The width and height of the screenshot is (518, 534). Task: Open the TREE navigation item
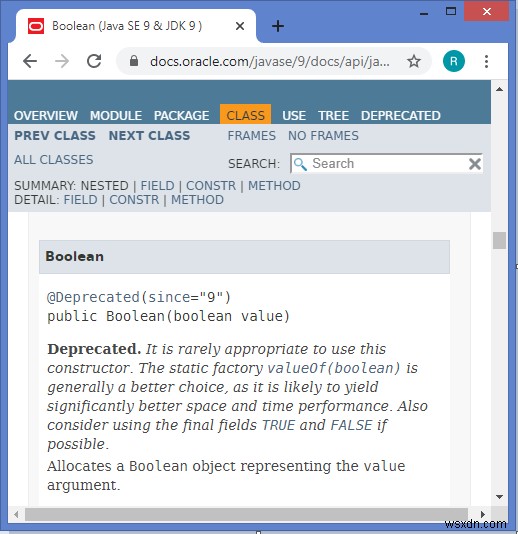tap(333, 116)
